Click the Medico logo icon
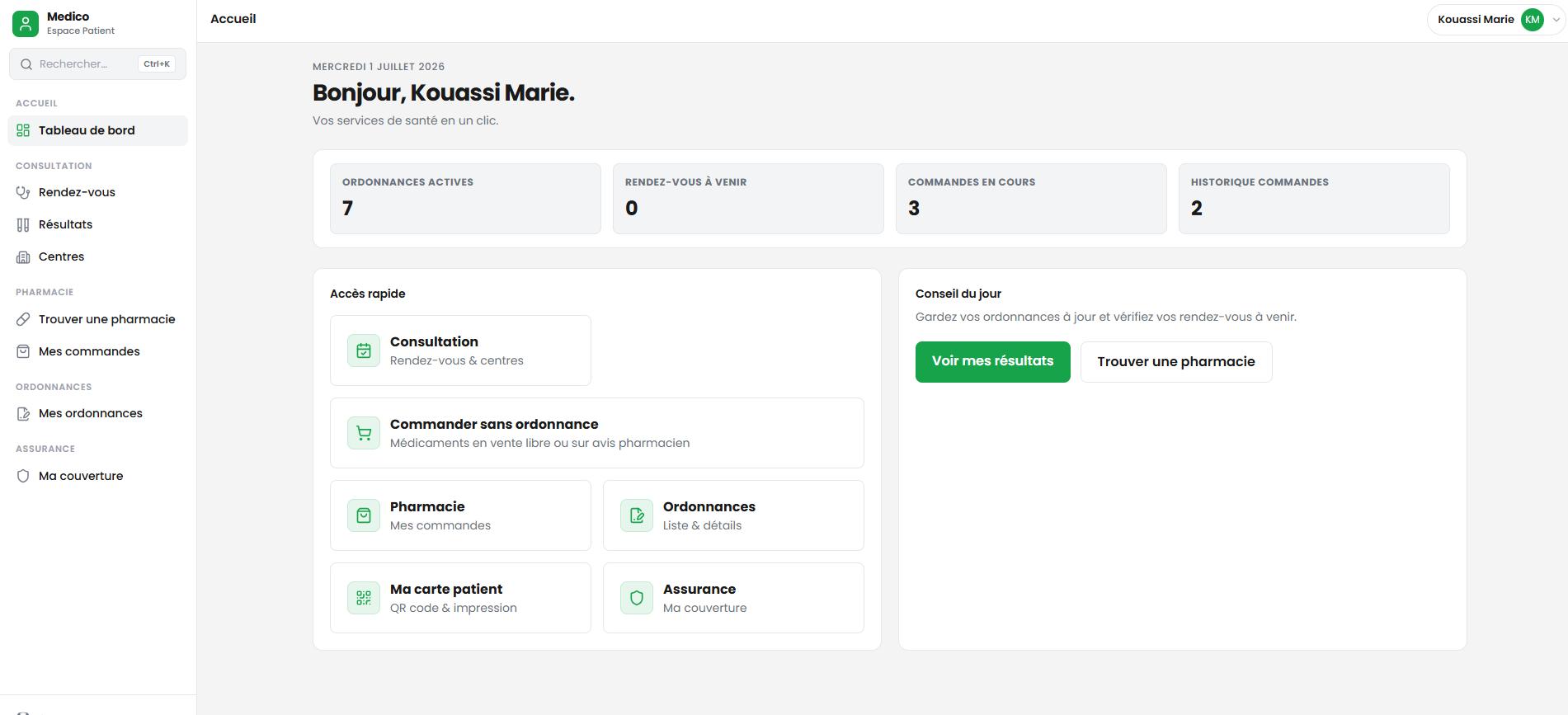This screenshot has height=715, width=1568. pyautogui.click(x=26, y=23)
